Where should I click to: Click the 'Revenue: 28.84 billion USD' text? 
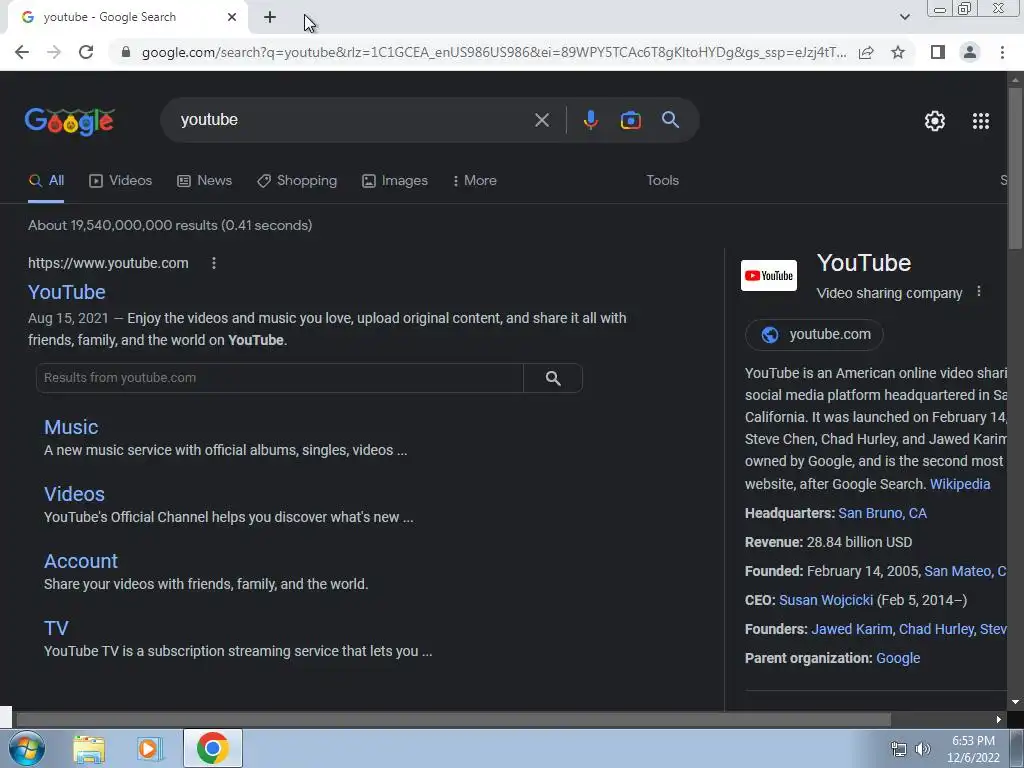tap(828, 542)
